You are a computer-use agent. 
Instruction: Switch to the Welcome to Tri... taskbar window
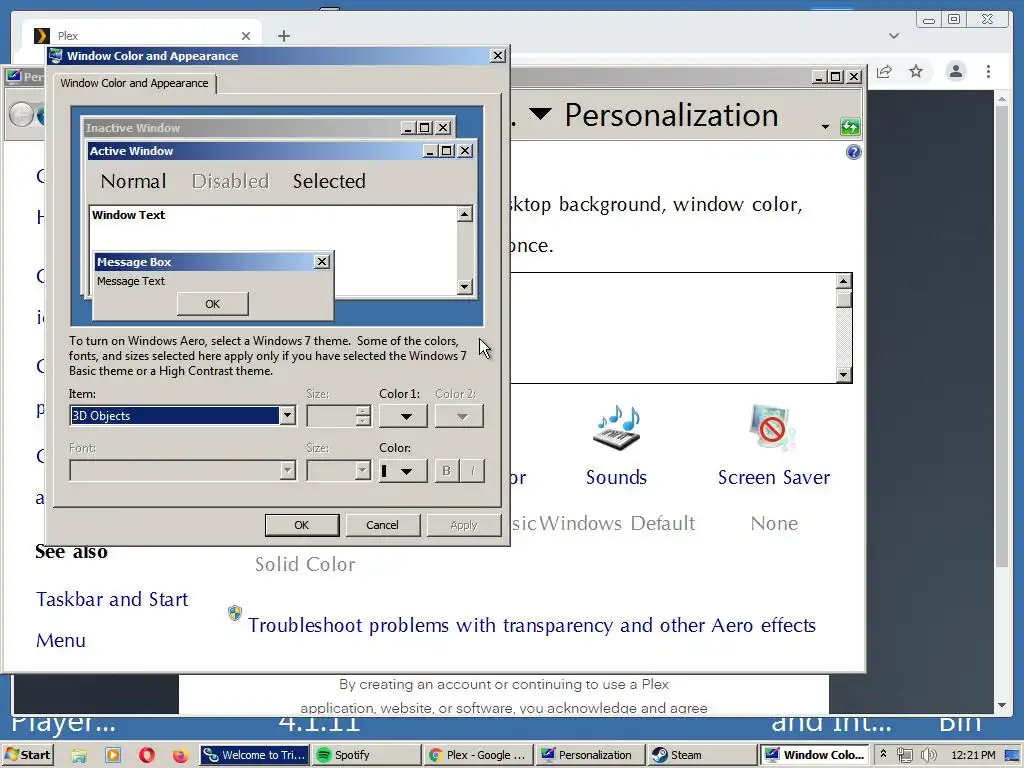253,755
